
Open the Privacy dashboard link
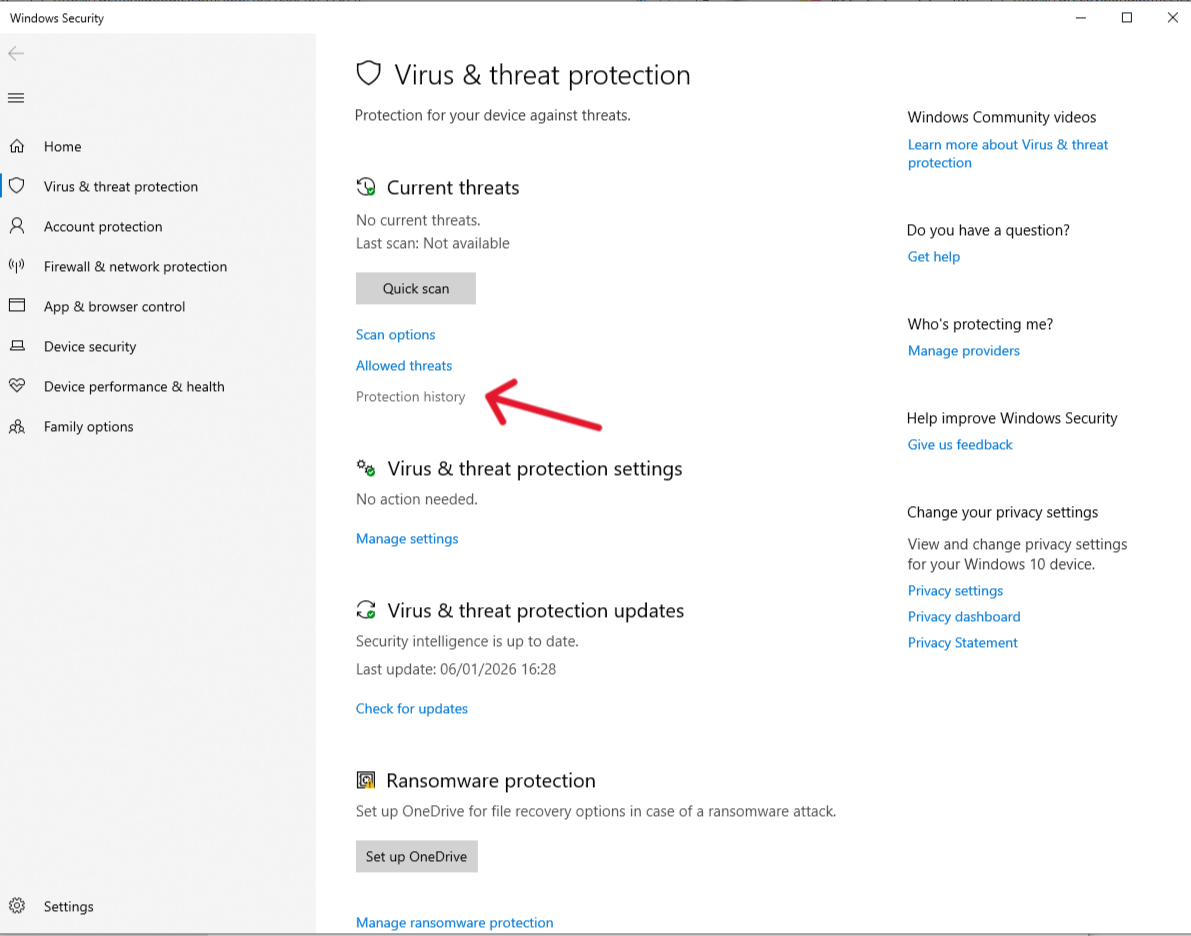963,616
